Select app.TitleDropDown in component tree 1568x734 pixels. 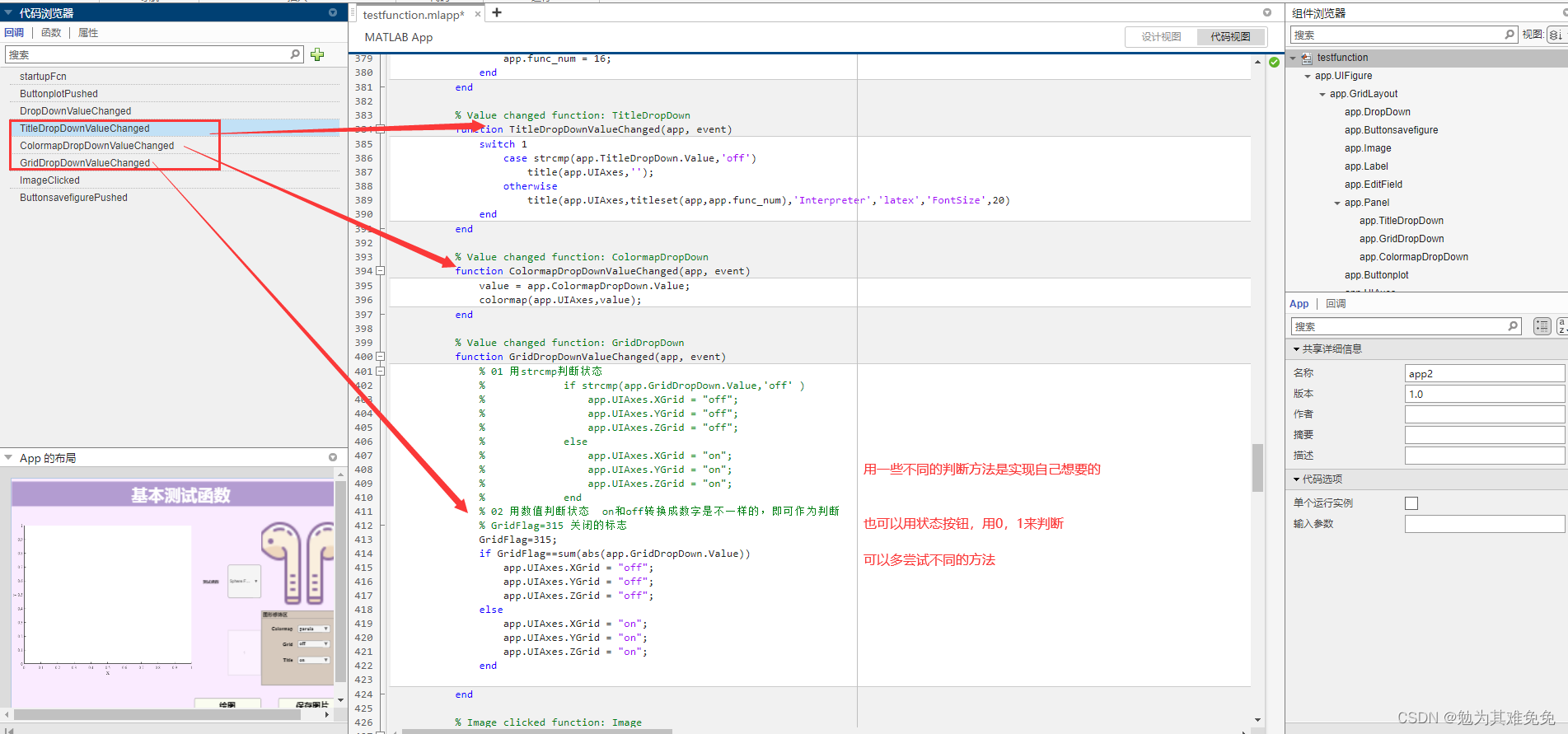tap(1401, 221)
